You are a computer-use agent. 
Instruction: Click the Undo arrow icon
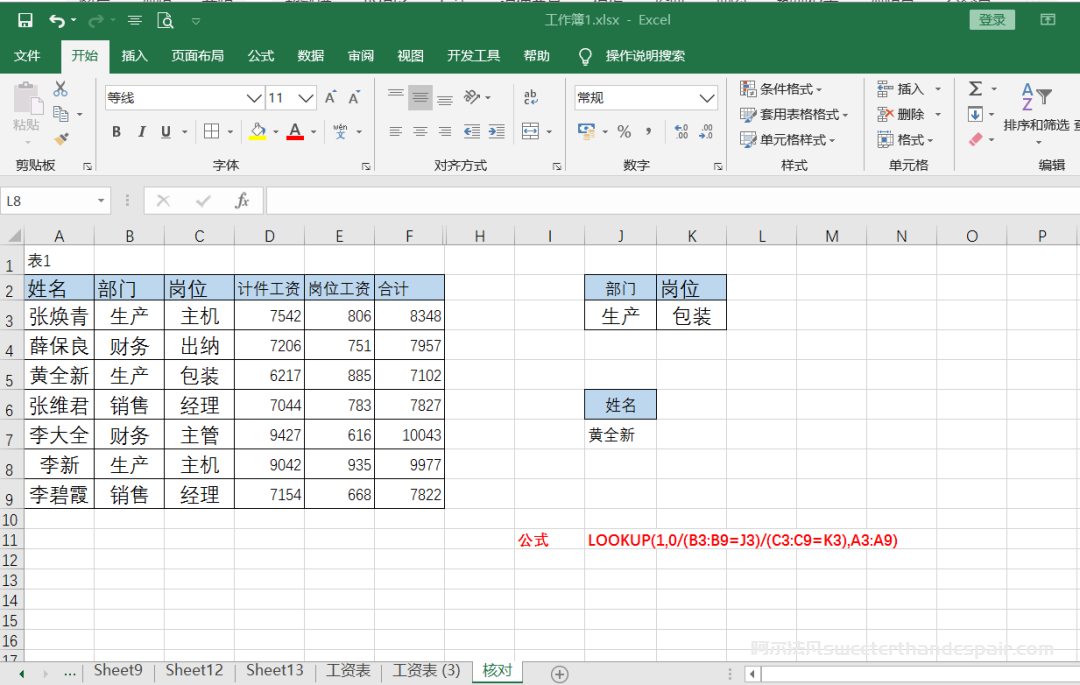[x=57, y=21]
